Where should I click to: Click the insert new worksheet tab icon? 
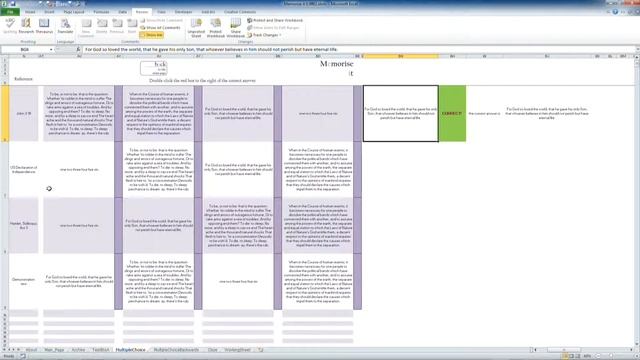point(261,350)
